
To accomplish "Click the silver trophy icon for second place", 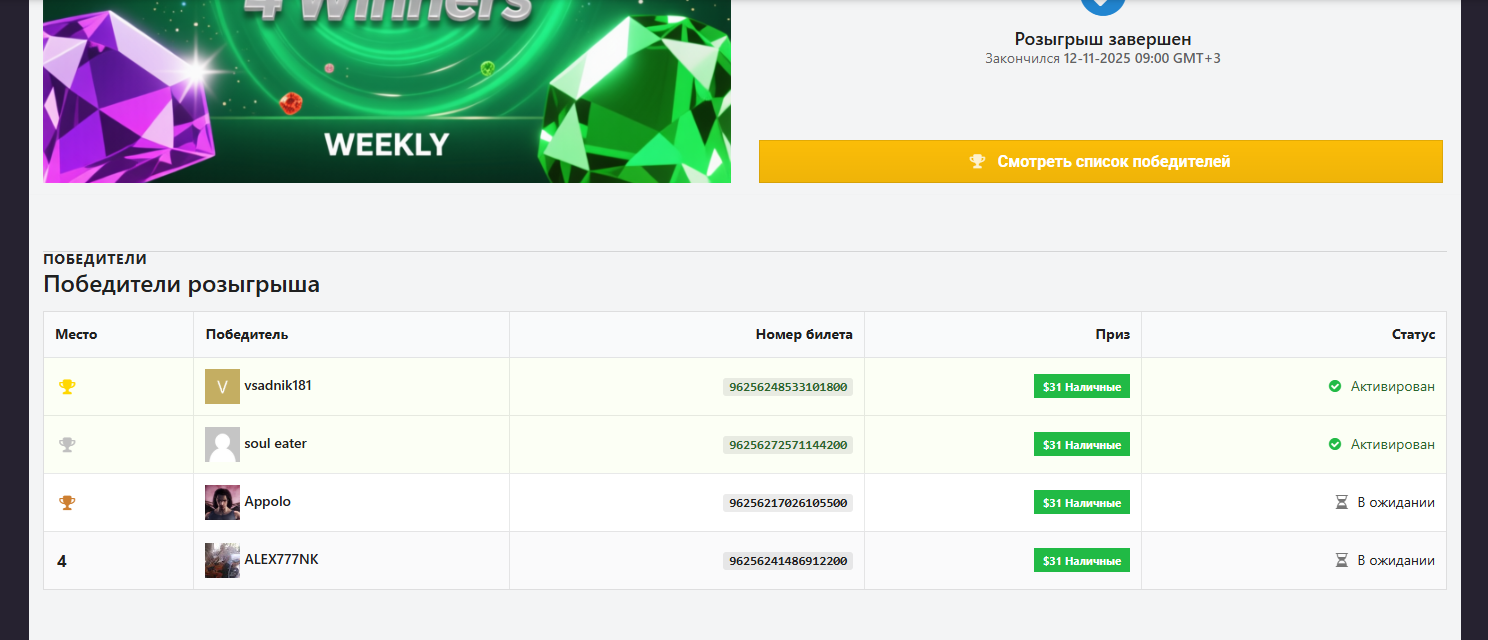I will click(67, 445).
